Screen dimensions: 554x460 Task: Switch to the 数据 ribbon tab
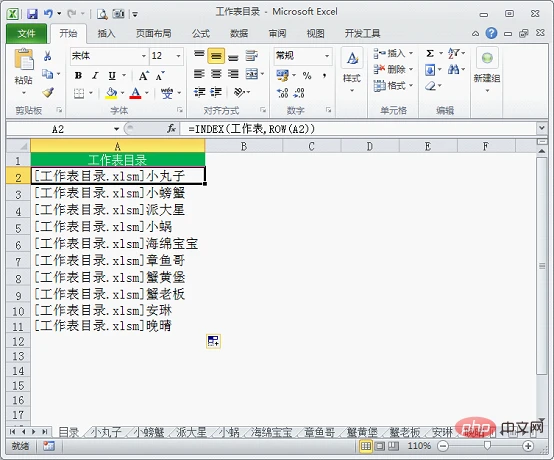coord(239,34)
